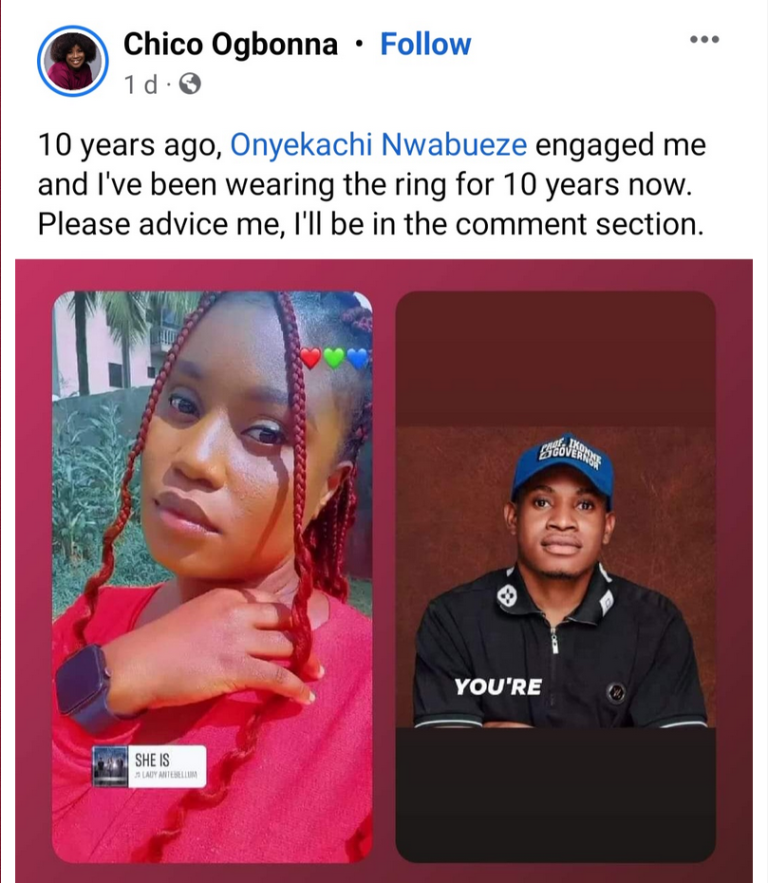Open the tagged Onyekachi Nwabueze profile link
Screen dimensions: 768x883
pyautogui.click(x=378, y=145)
